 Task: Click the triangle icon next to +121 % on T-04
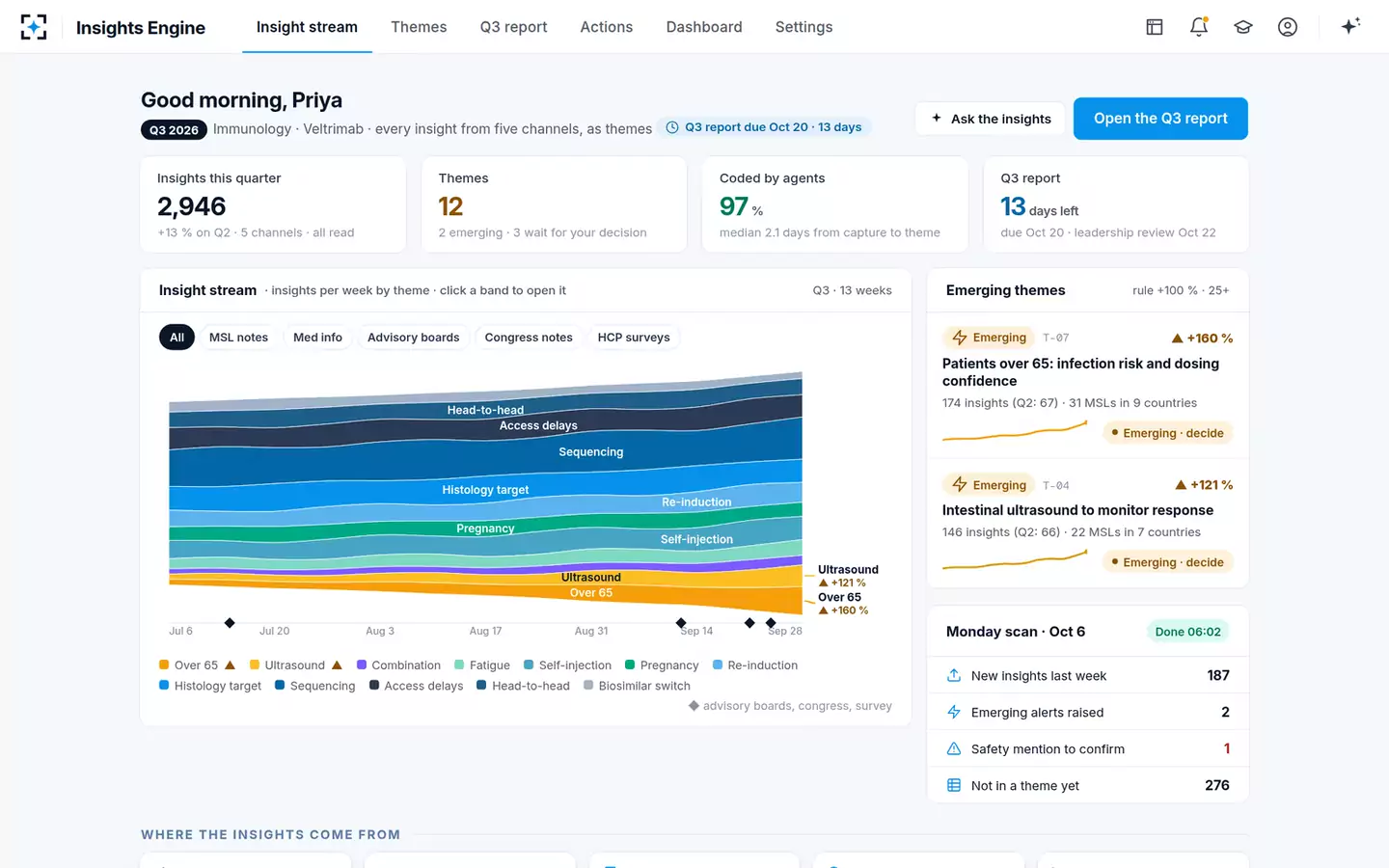click(x=1181, y=485)
